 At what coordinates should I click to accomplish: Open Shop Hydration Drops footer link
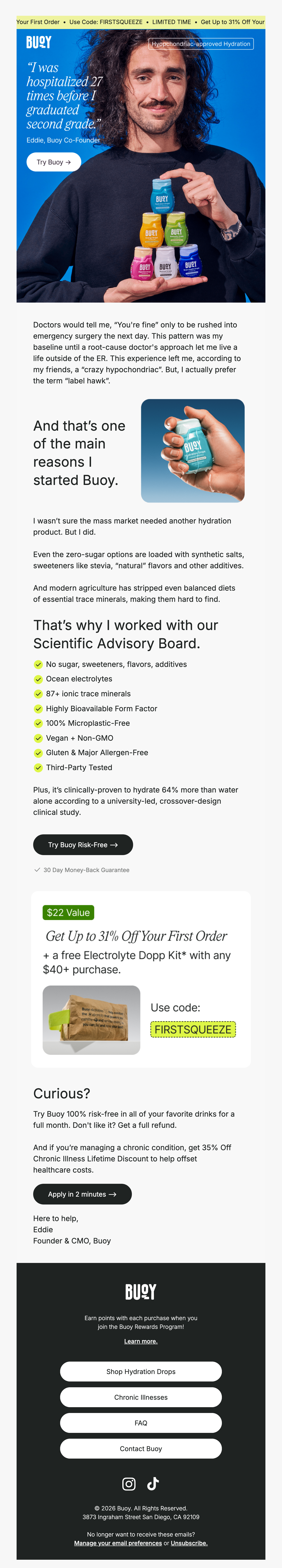tap(141, 1371)
